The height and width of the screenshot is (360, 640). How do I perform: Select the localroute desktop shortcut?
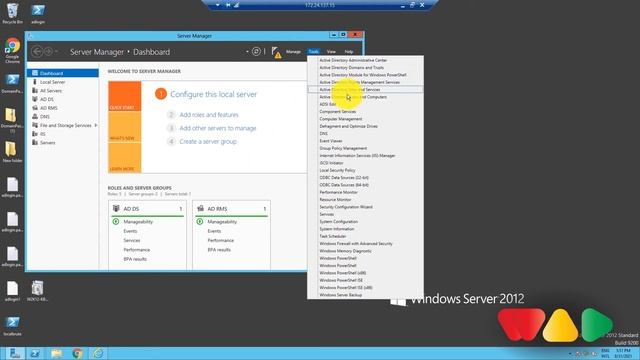tap(12, 326)
